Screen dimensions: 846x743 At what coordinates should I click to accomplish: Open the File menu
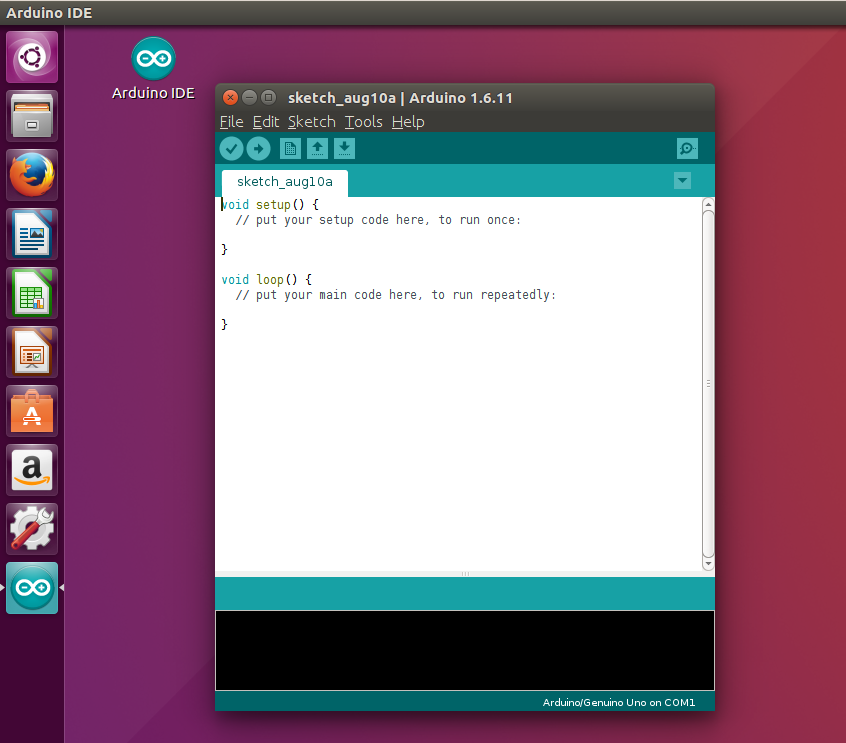[x=231, y=122]
